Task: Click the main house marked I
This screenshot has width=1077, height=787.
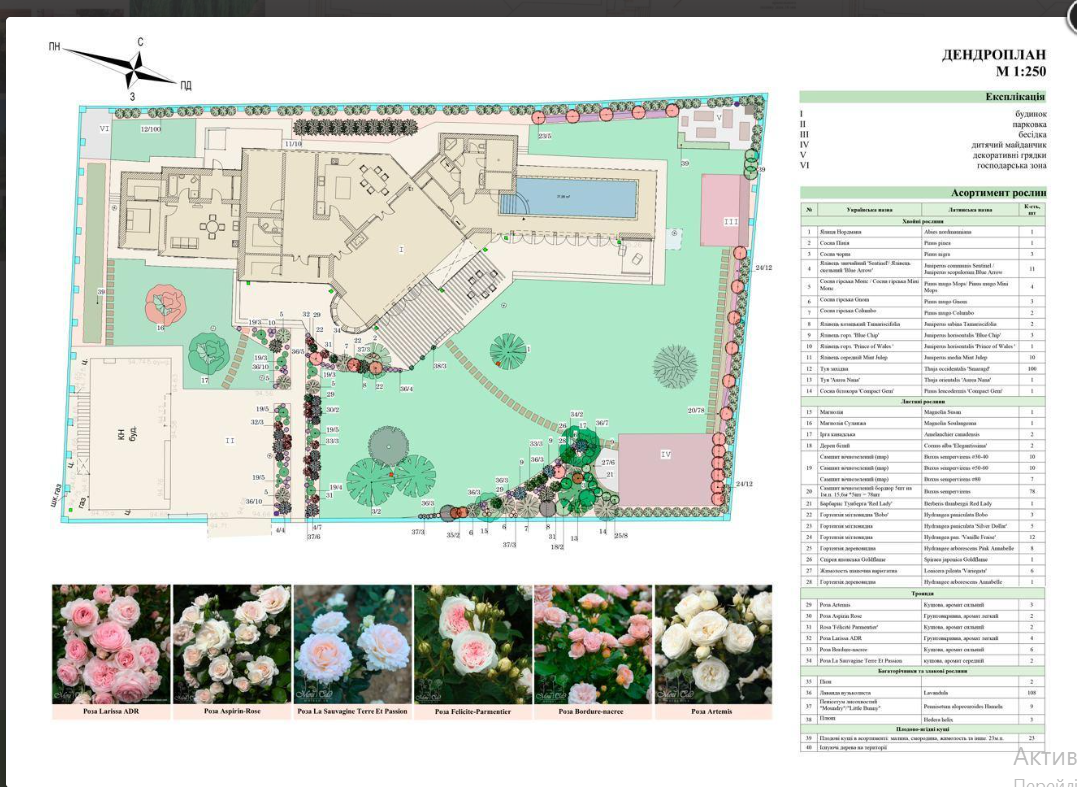Action: (400, 245)
